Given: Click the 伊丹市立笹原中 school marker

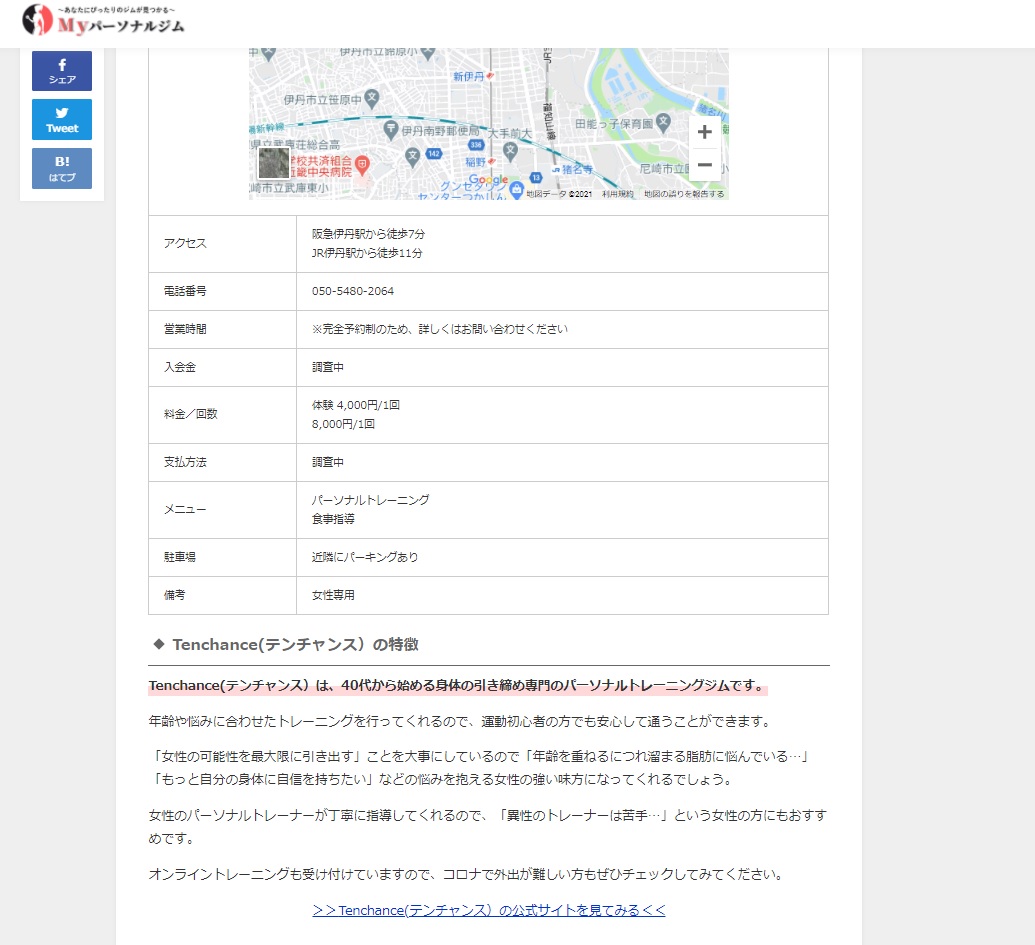Looking at the screenshot, I should click(372, 98).
